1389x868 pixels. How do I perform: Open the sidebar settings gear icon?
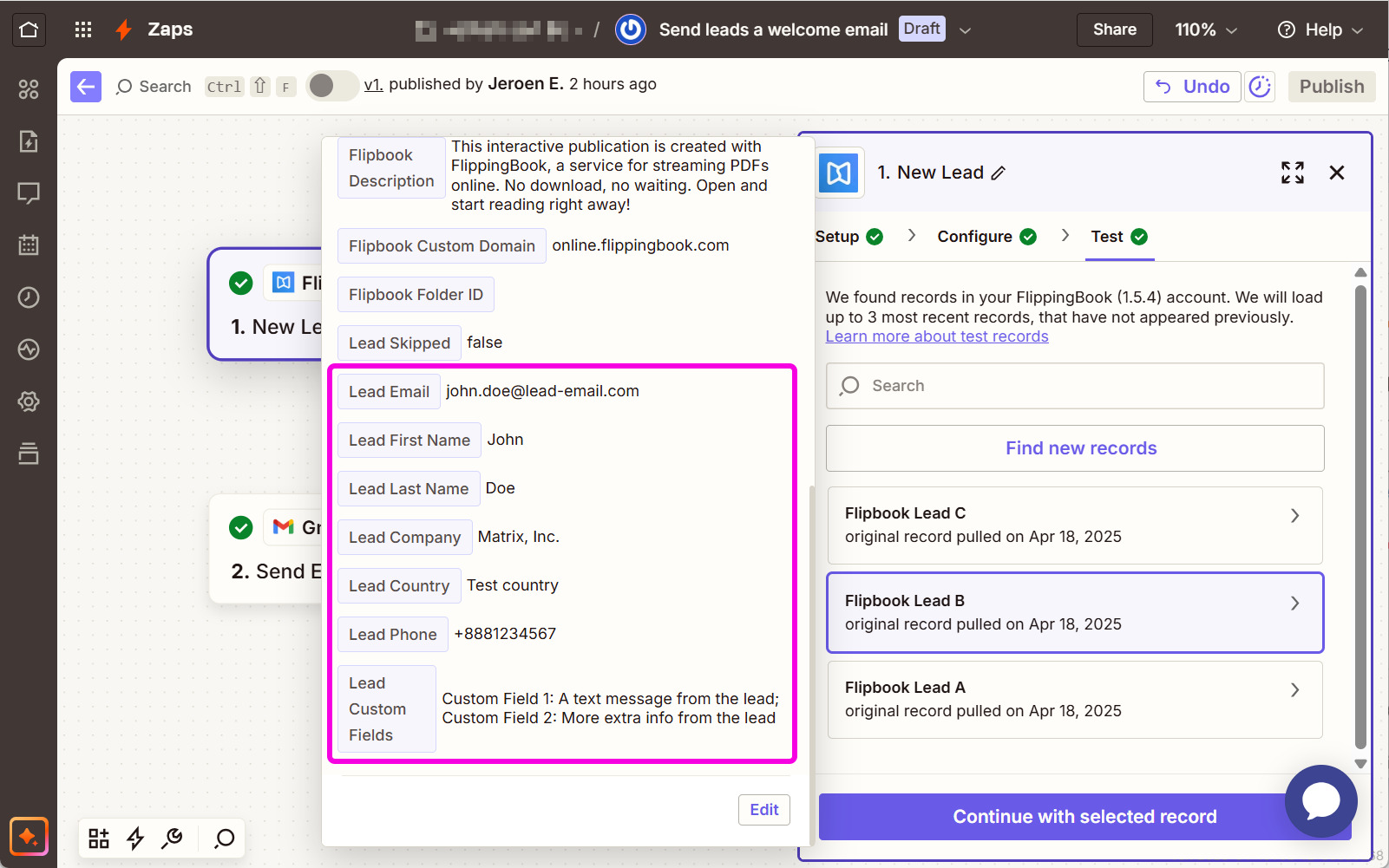pos(29,401)
